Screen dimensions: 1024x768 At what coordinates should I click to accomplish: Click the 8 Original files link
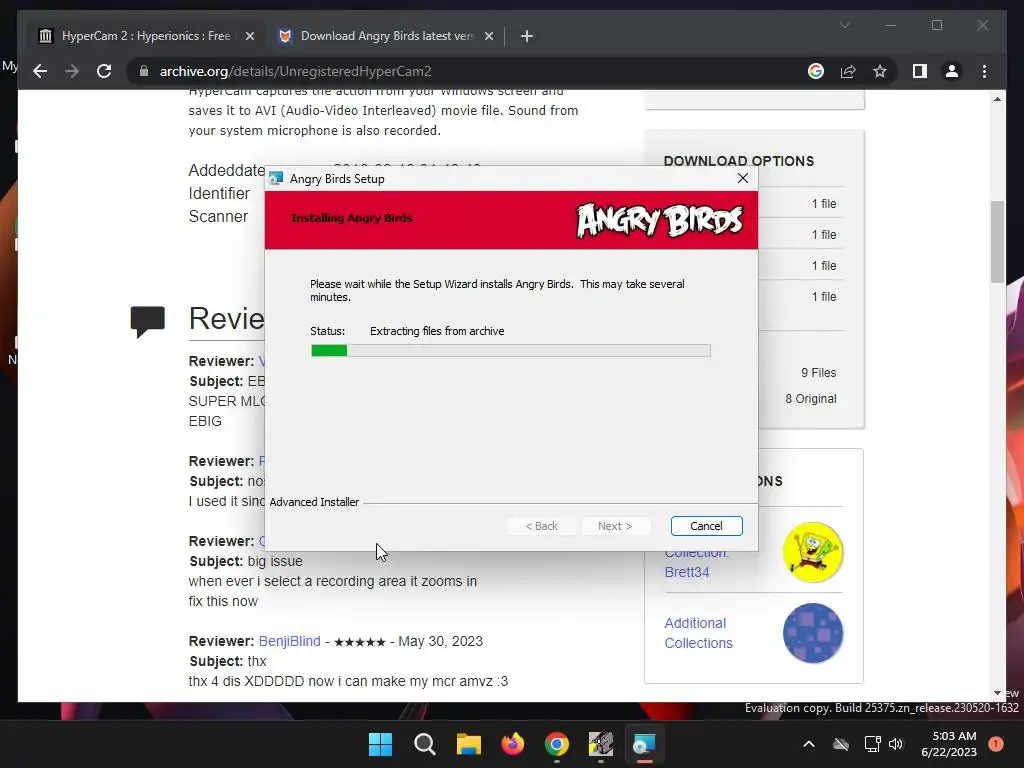810,399
